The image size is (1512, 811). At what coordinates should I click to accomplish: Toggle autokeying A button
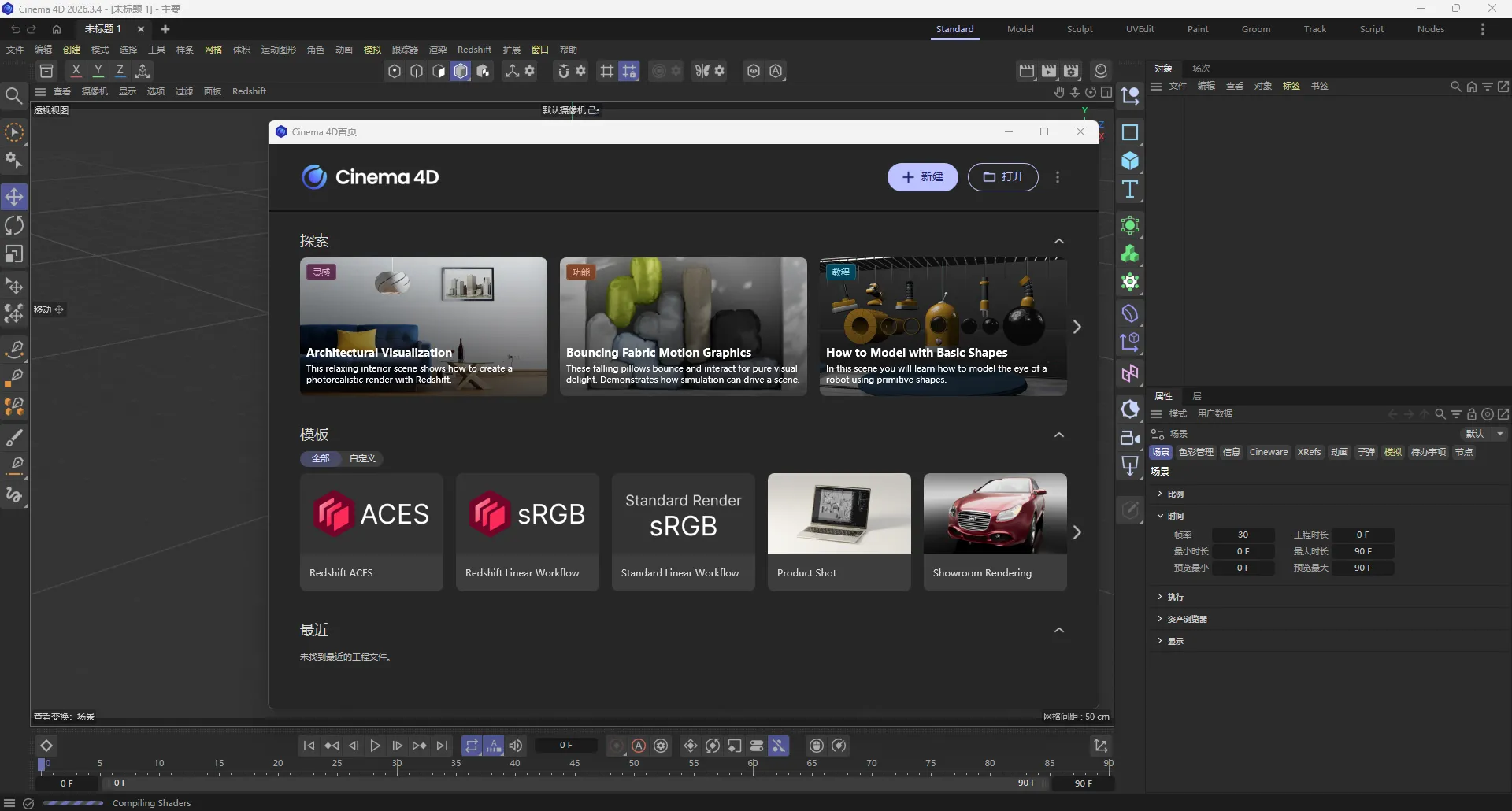coord(639,746)
